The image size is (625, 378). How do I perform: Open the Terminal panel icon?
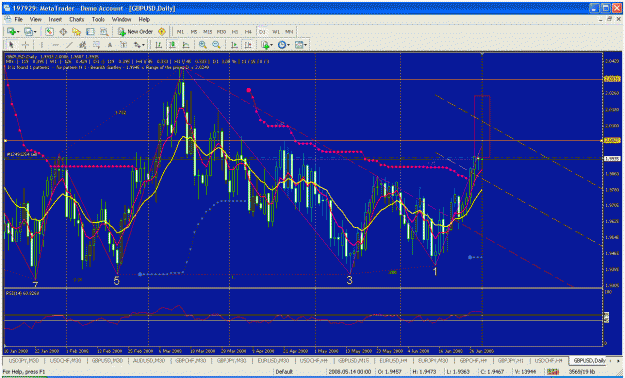point(90,32)
